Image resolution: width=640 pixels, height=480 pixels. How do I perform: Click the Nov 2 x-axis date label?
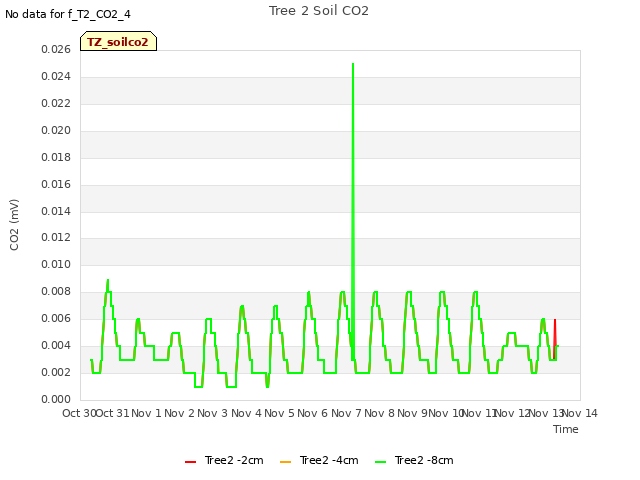click(x=179, y=413)
